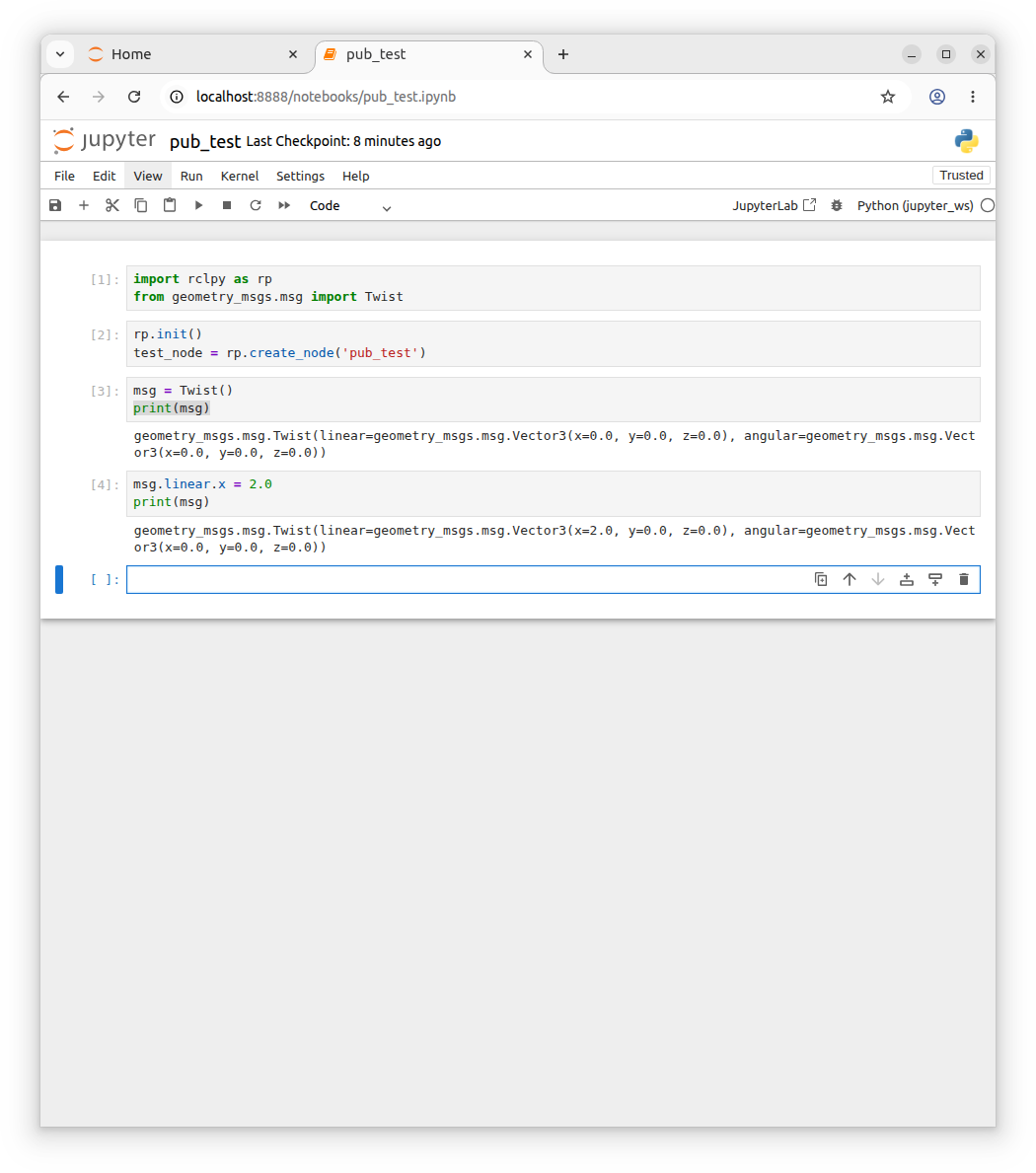Move the active cell down

coord(878,579)
